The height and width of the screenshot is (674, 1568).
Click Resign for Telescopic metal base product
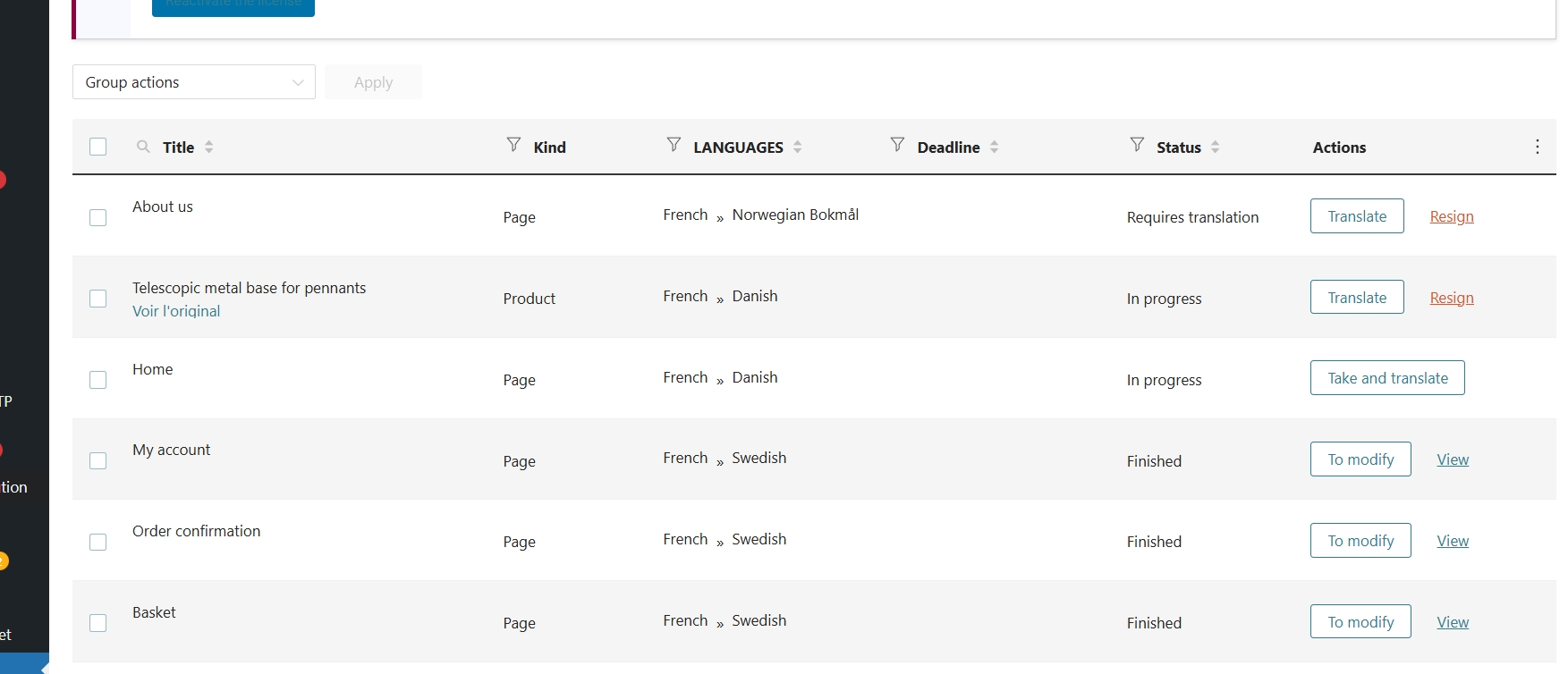(1451, 298)
